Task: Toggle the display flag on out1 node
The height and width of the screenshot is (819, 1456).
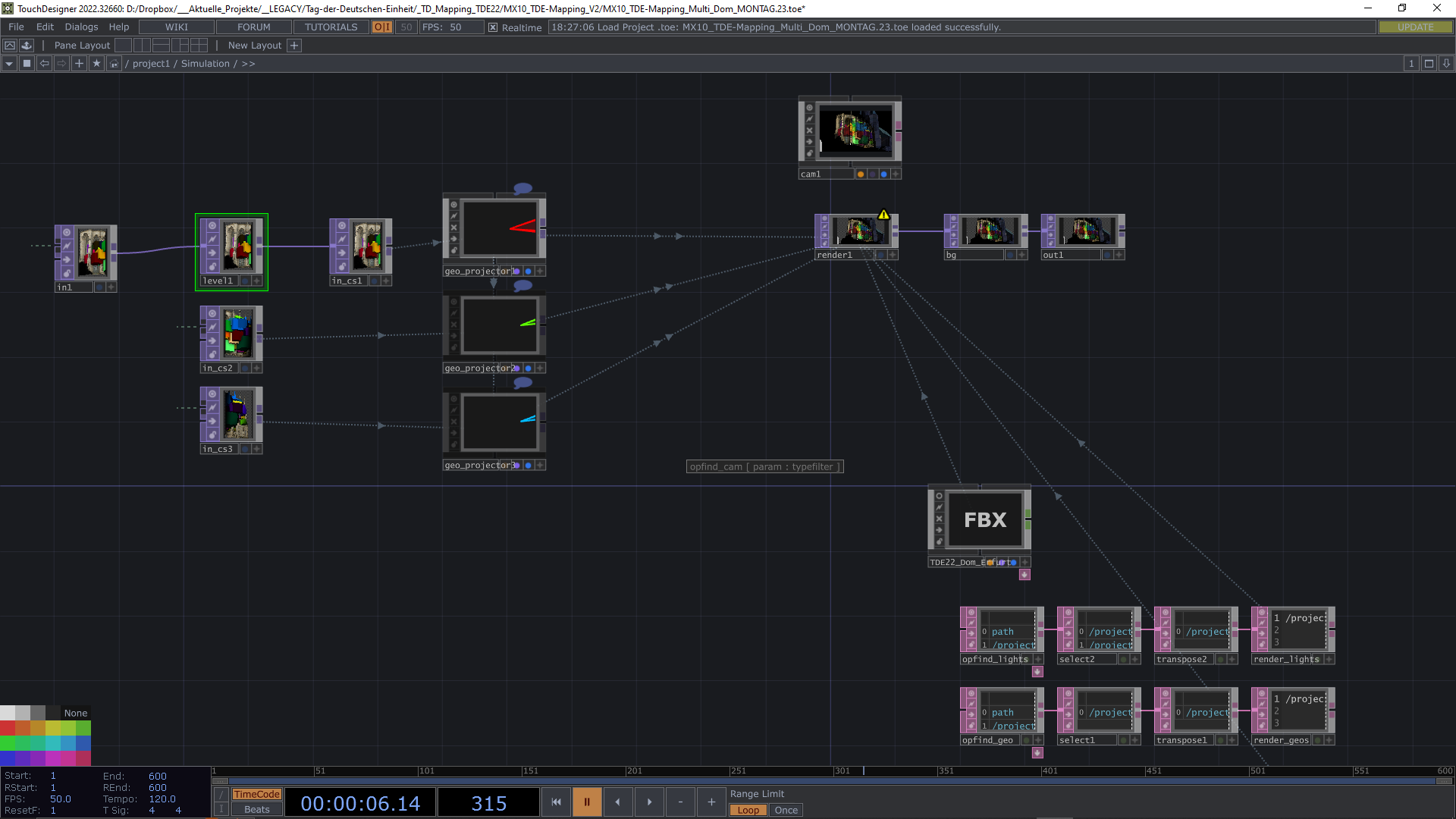Action: (1106, 256)
